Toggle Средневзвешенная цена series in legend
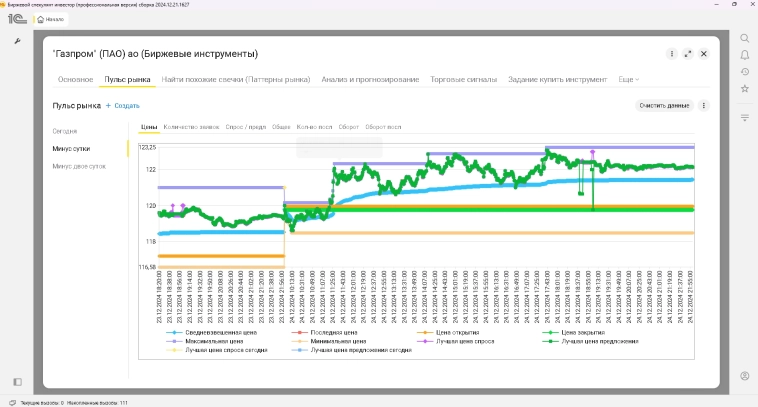758x407 pixels. [213, 332]
